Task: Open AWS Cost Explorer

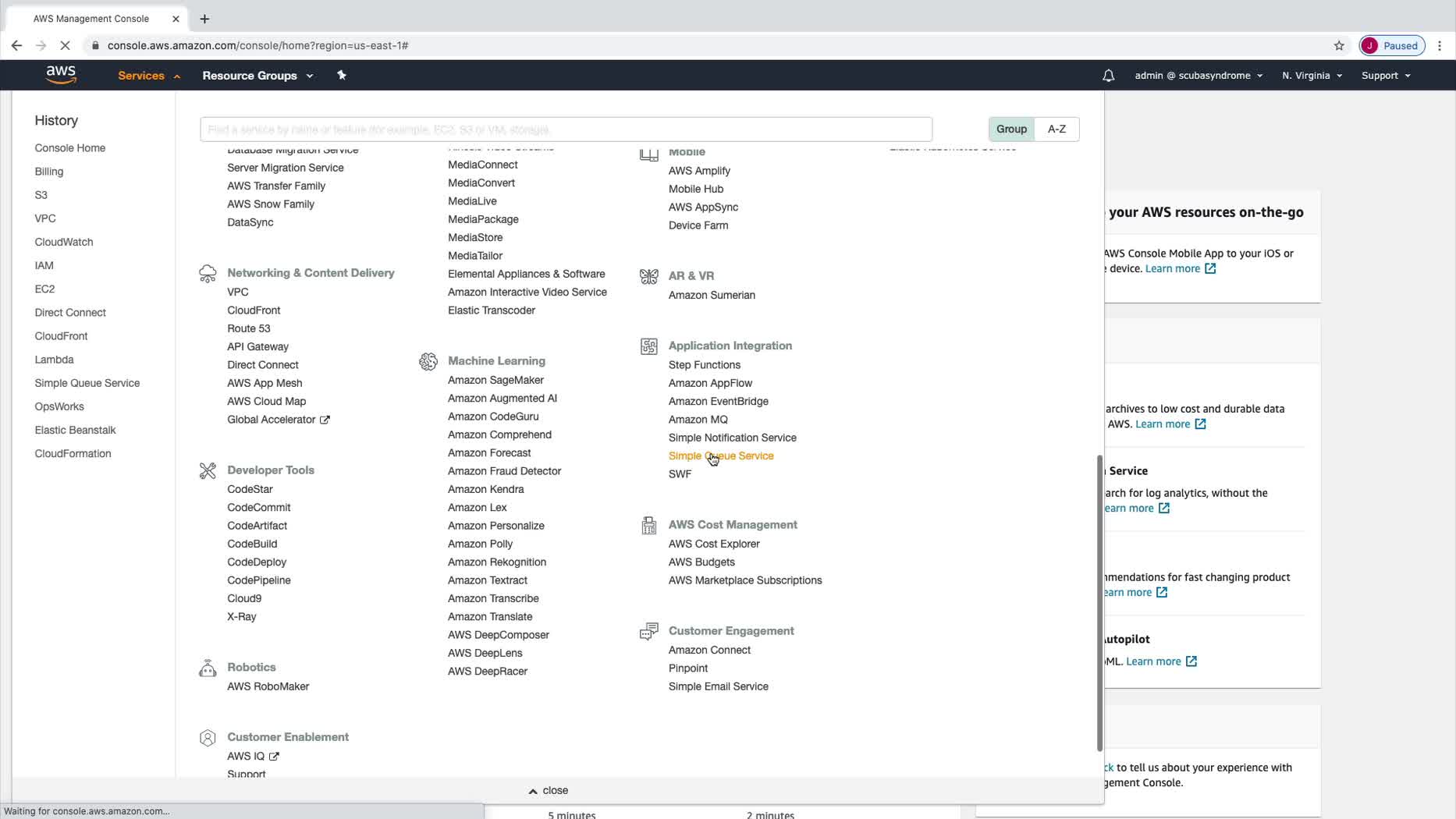Action: pos(714,544)
